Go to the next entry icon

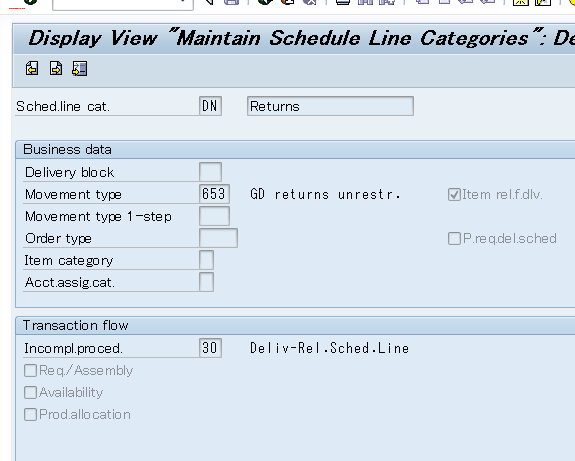coord(56,69)
